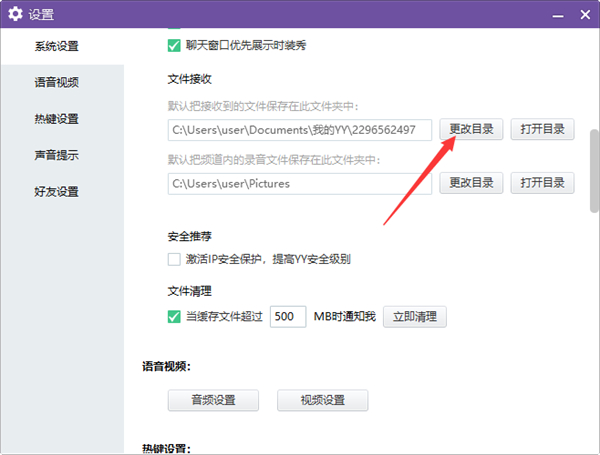This screenshot has height=455, width=600.
Task: Open the 声音提示 sidebar tab
Action: coord(57,155)
